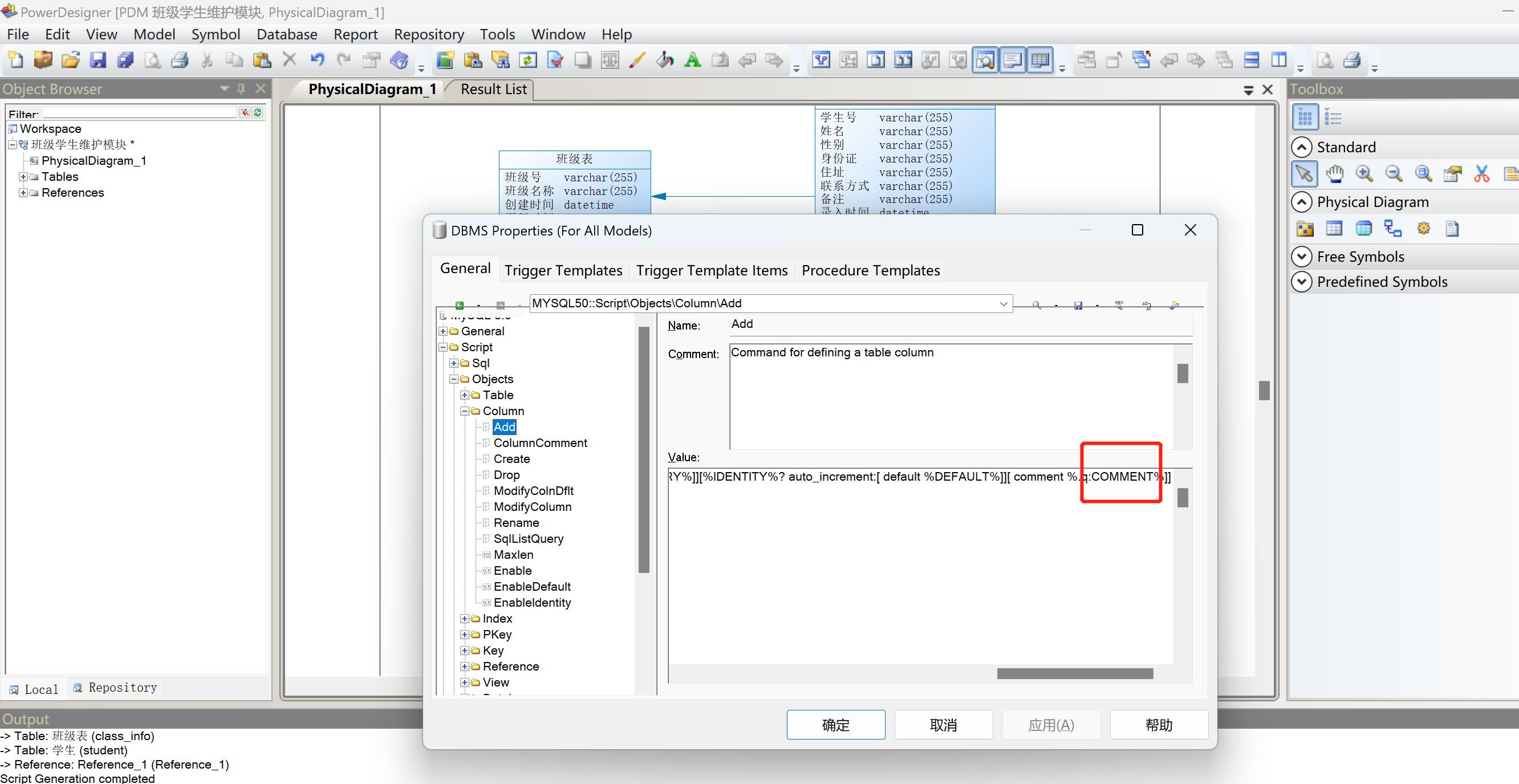This screenshot has height=784, width=1519.
Task: Expand the Tables node in Object Browser
Action: pos(23,177)
